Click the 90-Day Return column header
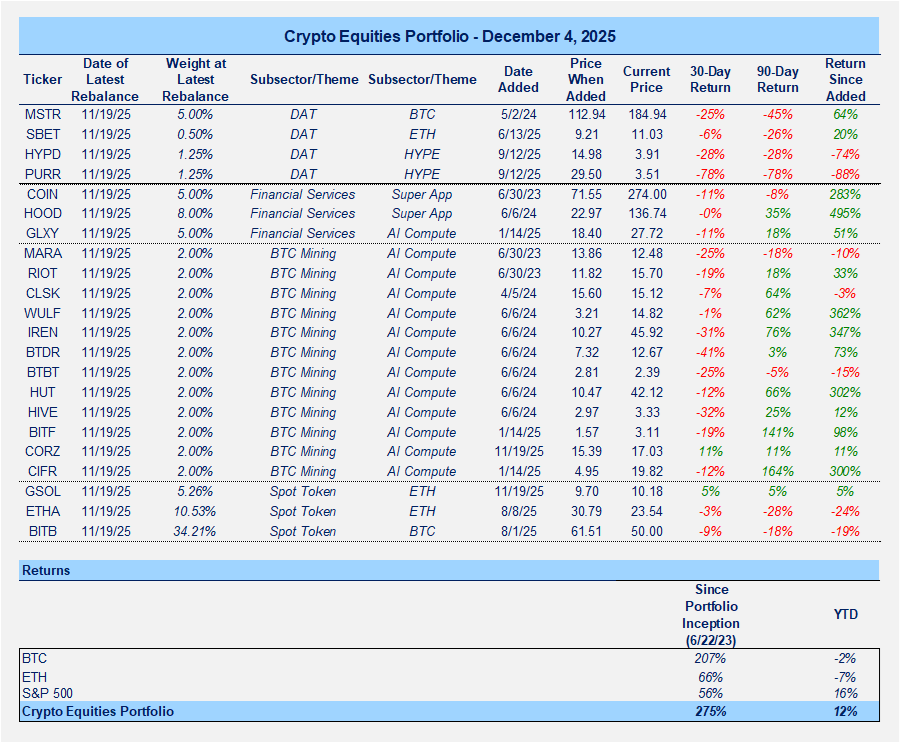The height and width of the screenshot is (743, 900). point(777,79)
